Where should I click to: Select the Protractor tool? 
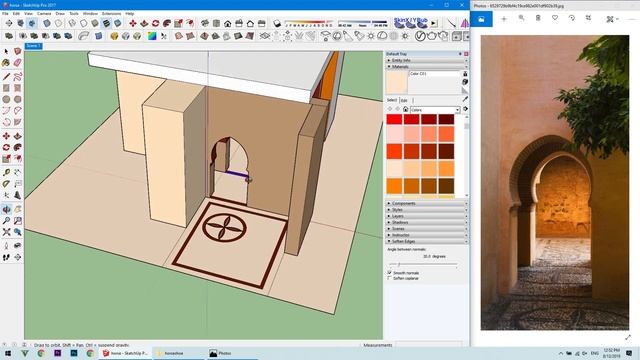point(6,184)
